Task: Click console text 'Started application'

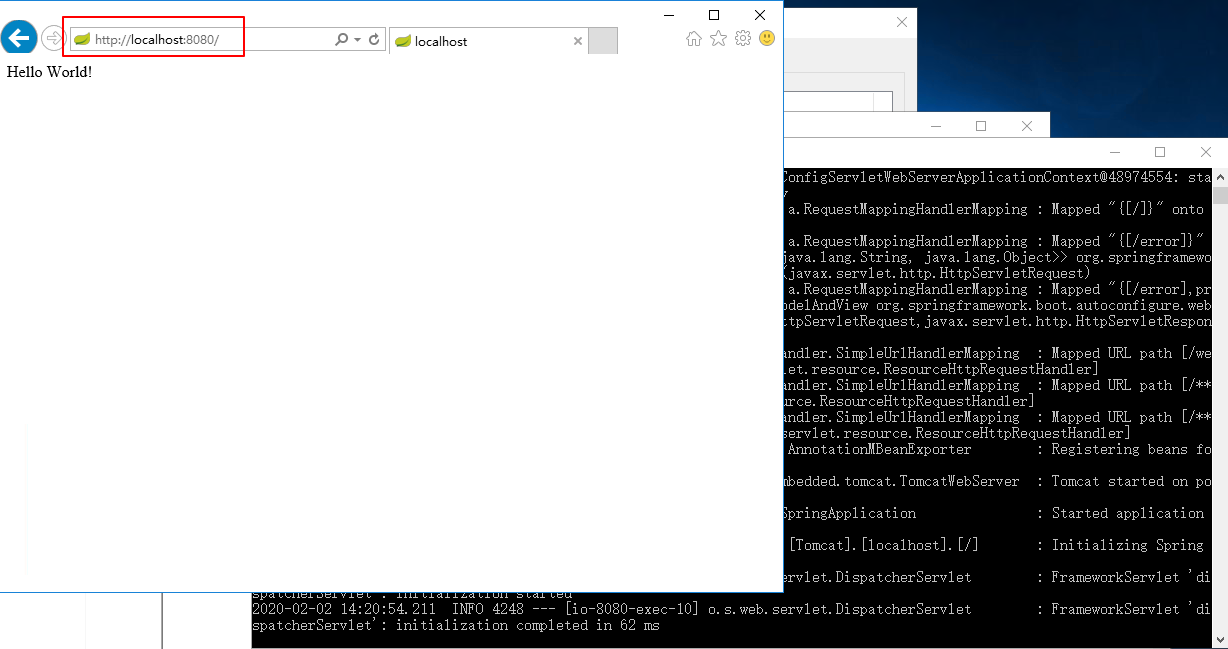Action: point(1128,513)
